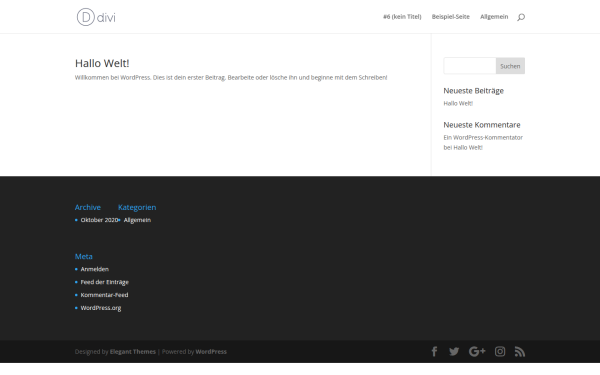
Task: Open the Twitter icon in footer
Action: (x=454, y=351)
